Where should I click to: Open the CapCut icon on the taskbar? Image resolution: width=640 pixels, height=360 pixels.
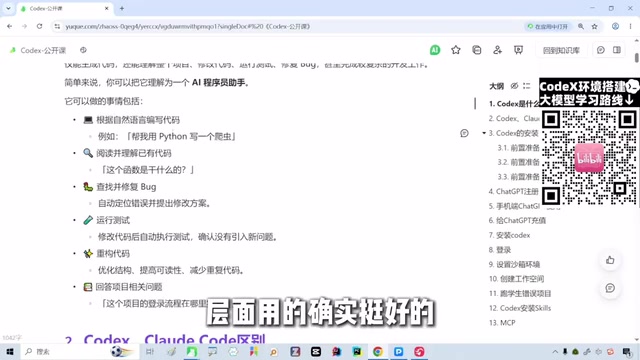316,351
